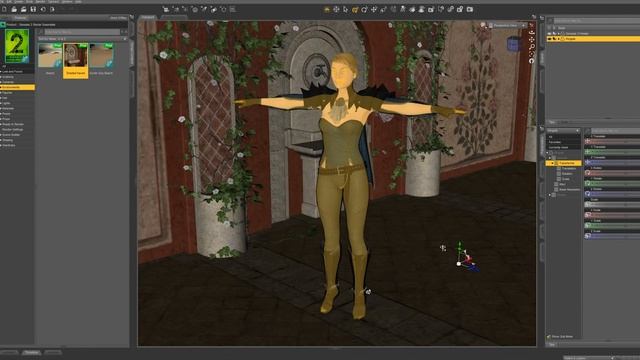Click the viewport Zoom magnifier icon
The height and width of the screenshot is (360, 640).
coord(531,47)
